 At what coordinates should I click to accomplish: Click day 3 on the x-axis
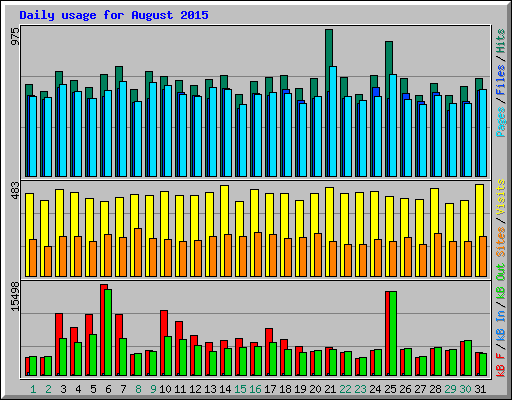pyautogui.click(x=63, y=389)
